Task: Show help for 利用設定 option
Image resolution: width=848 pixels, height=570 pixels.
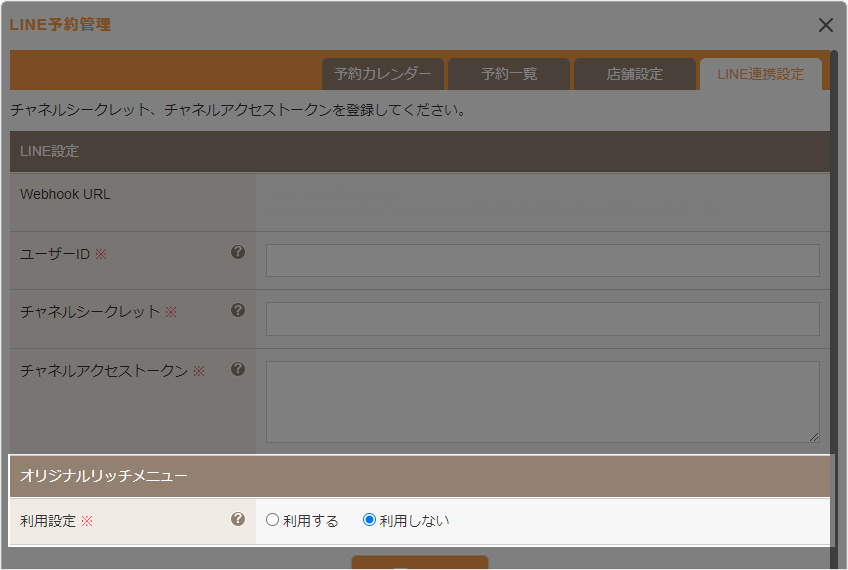Action: click(x=238, y=519)
